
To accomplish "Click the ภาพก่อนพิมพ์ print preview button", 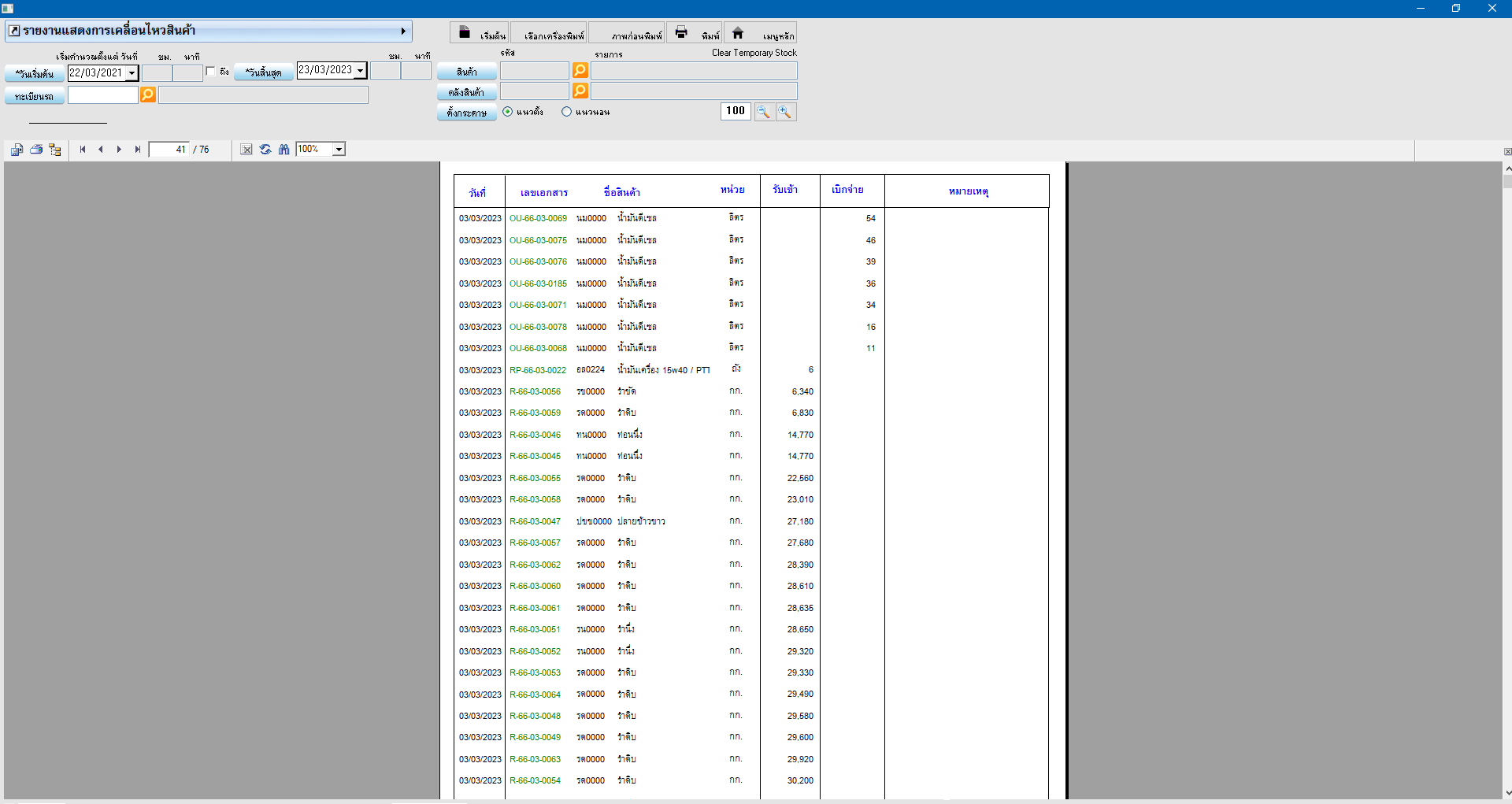I will (627, 33).
